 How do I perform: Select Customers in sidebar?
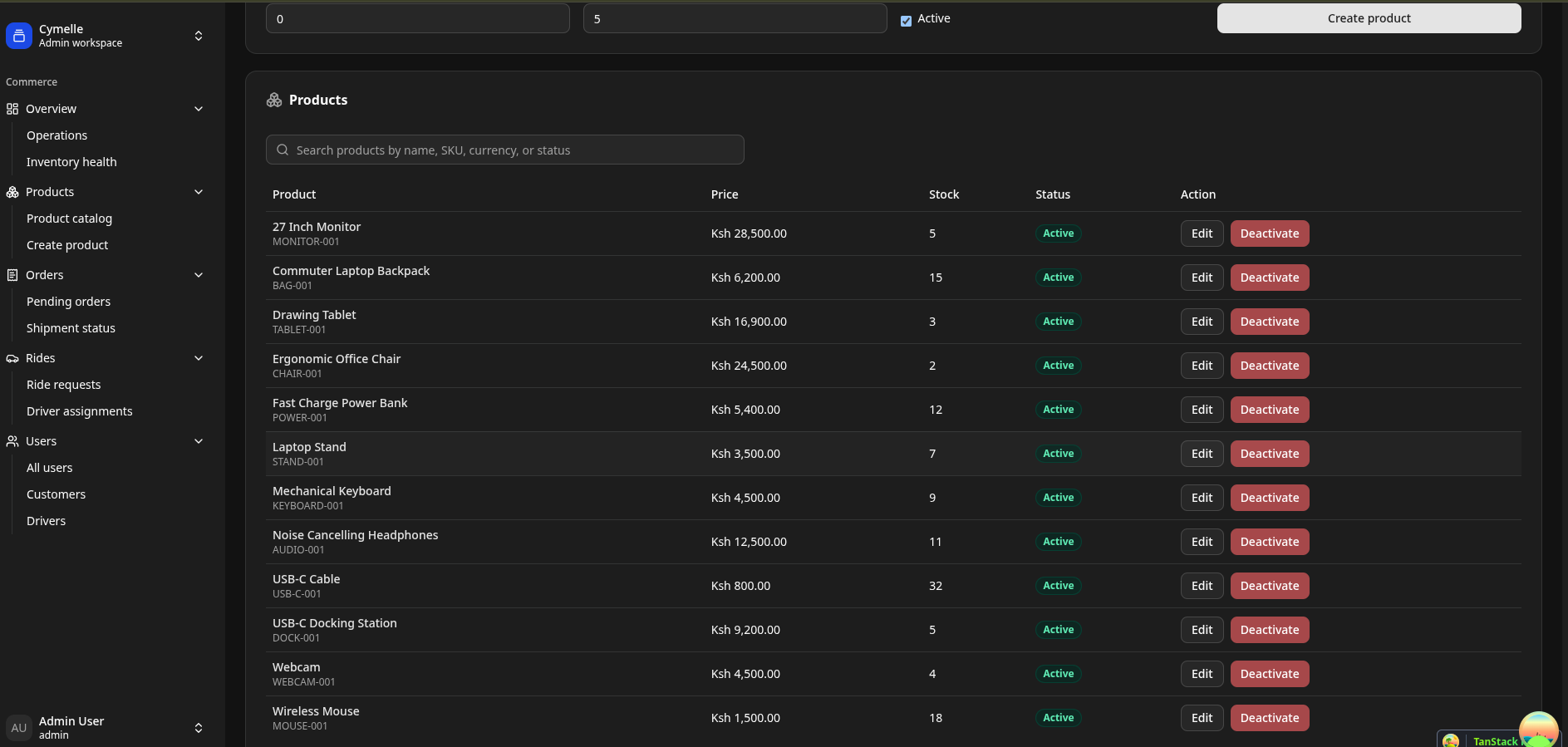(56, 494)
